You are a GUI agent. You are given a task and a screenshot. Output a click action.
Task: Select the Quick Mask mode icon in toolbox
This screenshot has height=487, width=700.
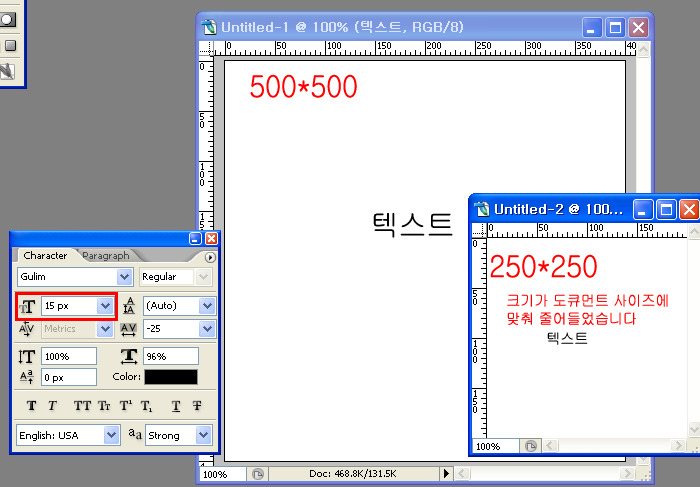7,20
